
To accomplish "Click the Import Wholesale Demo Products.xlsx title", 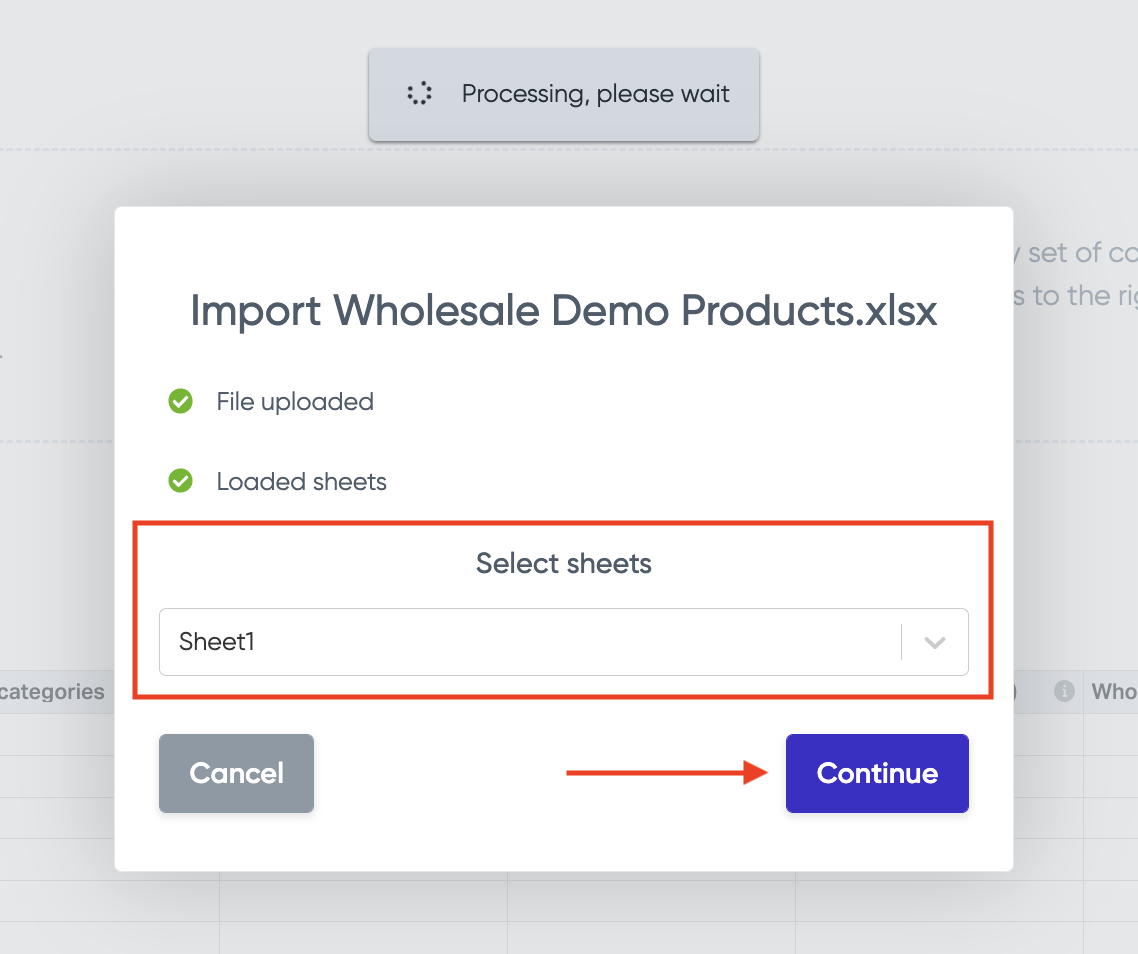I will coord(564,311).
